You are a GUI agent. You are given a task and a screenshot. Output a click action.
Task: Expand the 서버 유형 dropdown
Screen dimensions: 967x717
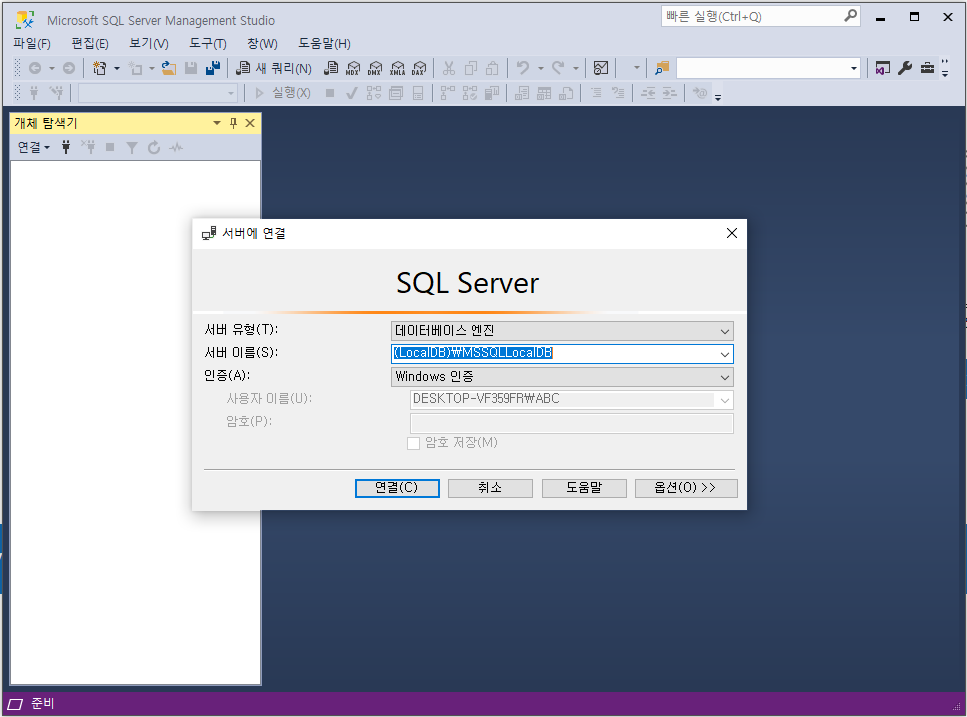(x=725, y=331)
